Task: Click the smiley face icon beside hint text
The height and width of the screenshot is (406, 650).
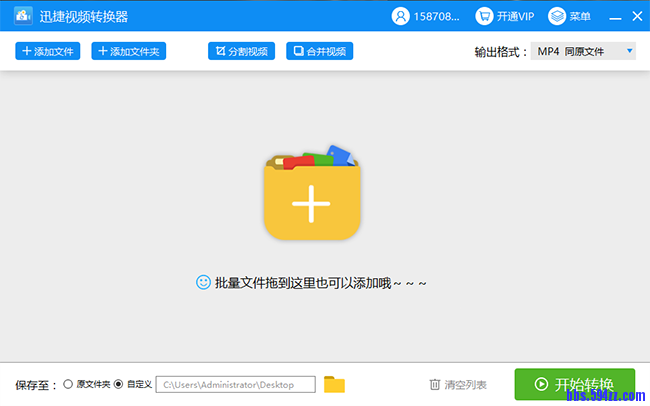Action: [x=203, y=283]
